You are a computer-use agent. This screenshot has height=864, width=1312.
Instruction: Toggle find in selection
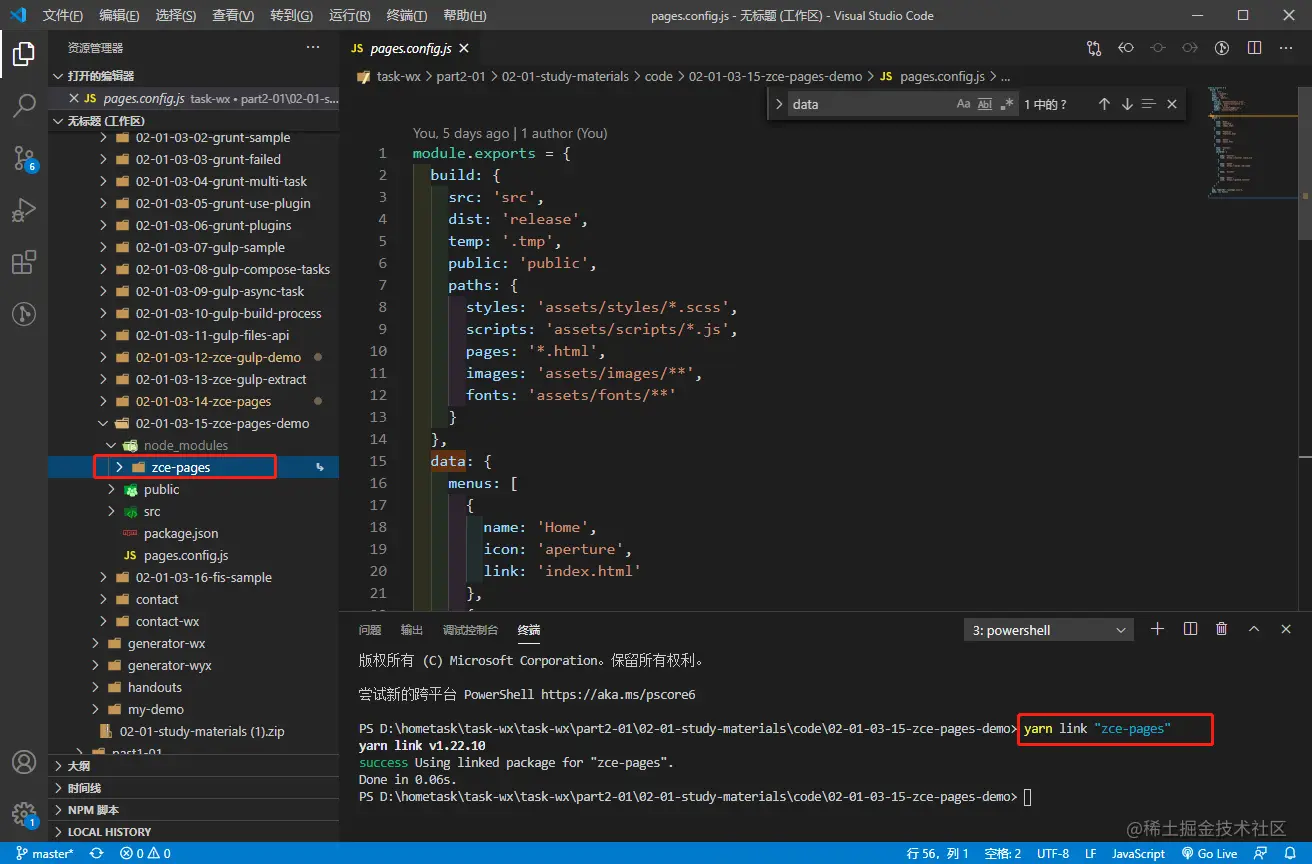[x=1149, y=104]
